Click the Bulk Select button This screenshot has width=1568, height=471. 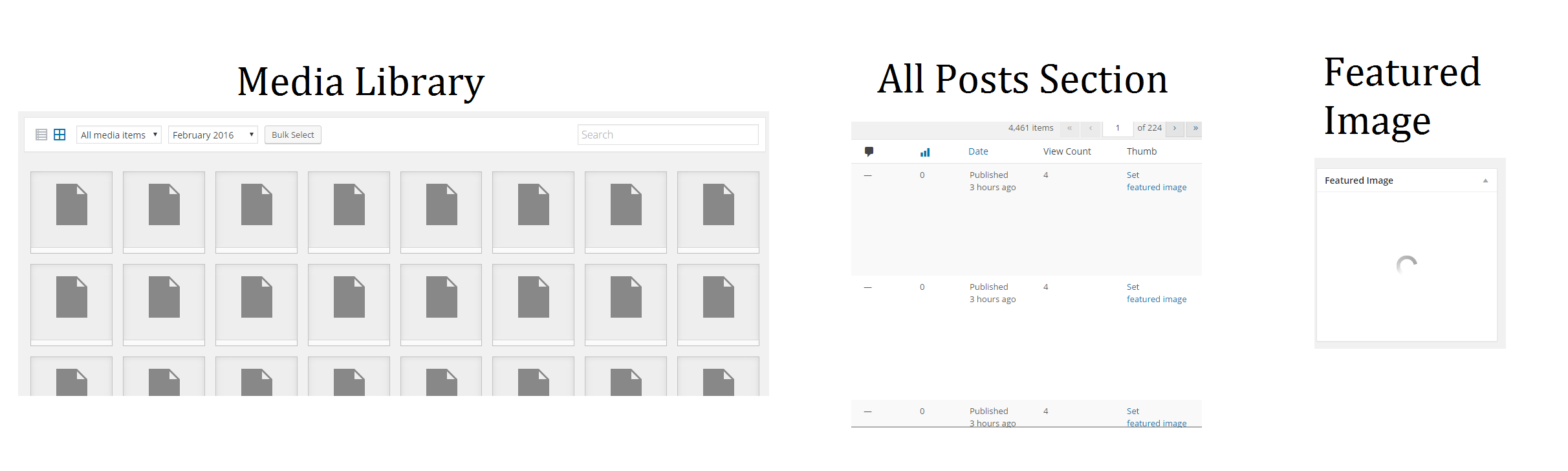pos(293,135)
